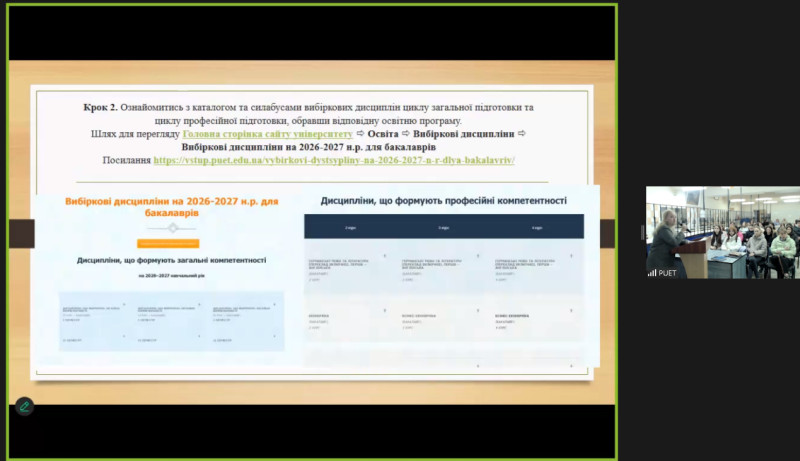Click the top-left cell in the professional disciplines table

pos(349,265)
